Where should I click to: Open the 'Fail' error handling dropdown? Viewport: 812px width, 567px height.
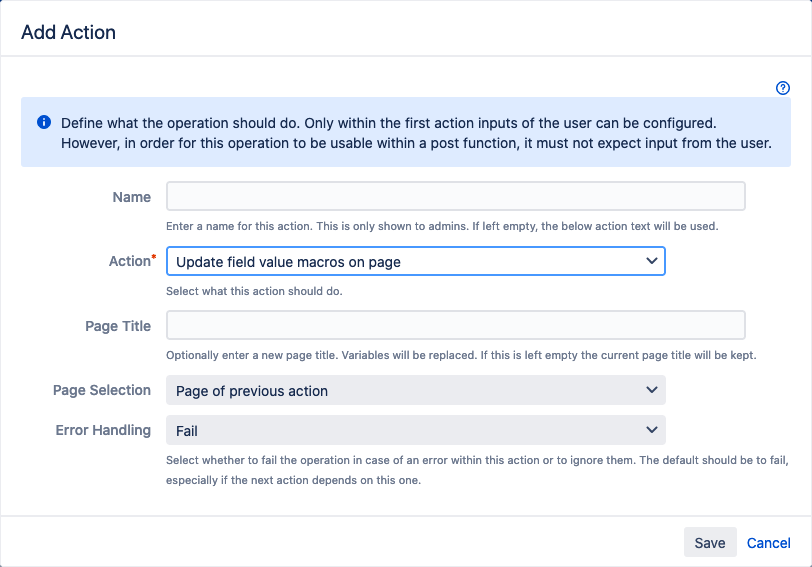pyautogui.click(x=415, y=430)
